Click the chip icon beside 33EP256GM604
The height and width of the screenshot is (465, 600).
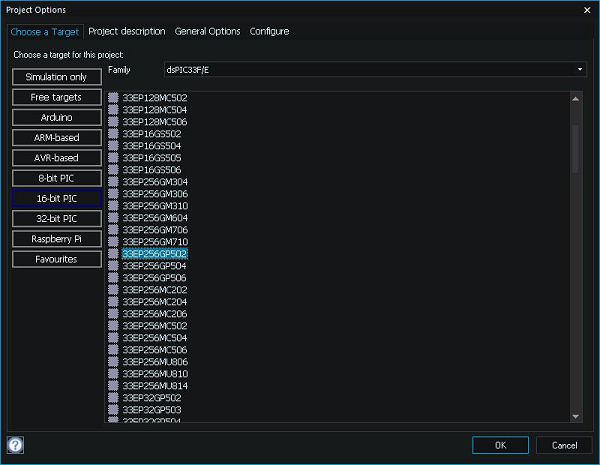tap(113, 217)
